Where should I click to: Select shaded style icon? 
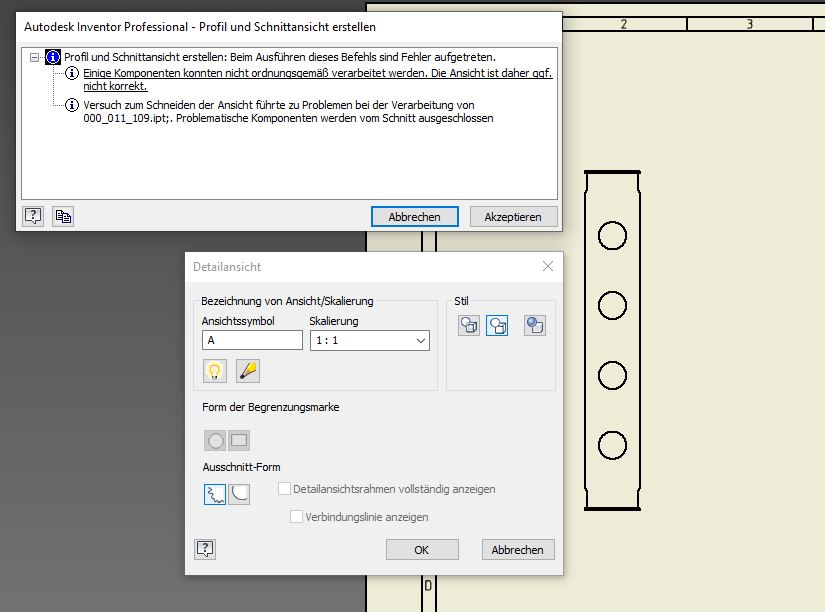535,325
